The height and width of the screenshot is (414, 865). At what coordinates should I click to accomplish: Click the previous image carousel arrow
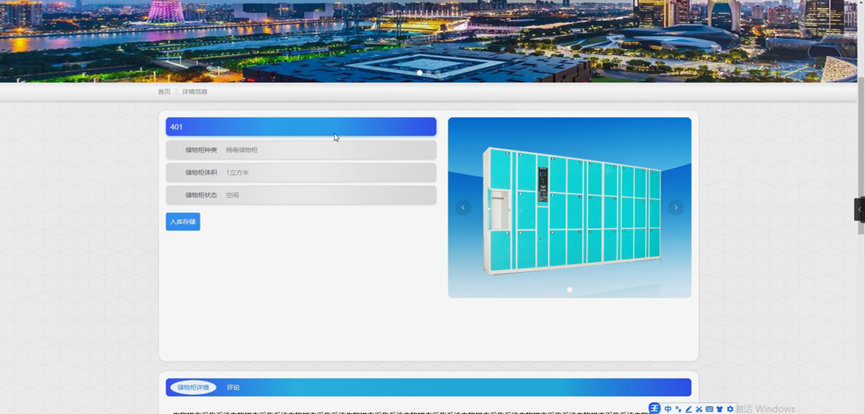coord(463,207)
